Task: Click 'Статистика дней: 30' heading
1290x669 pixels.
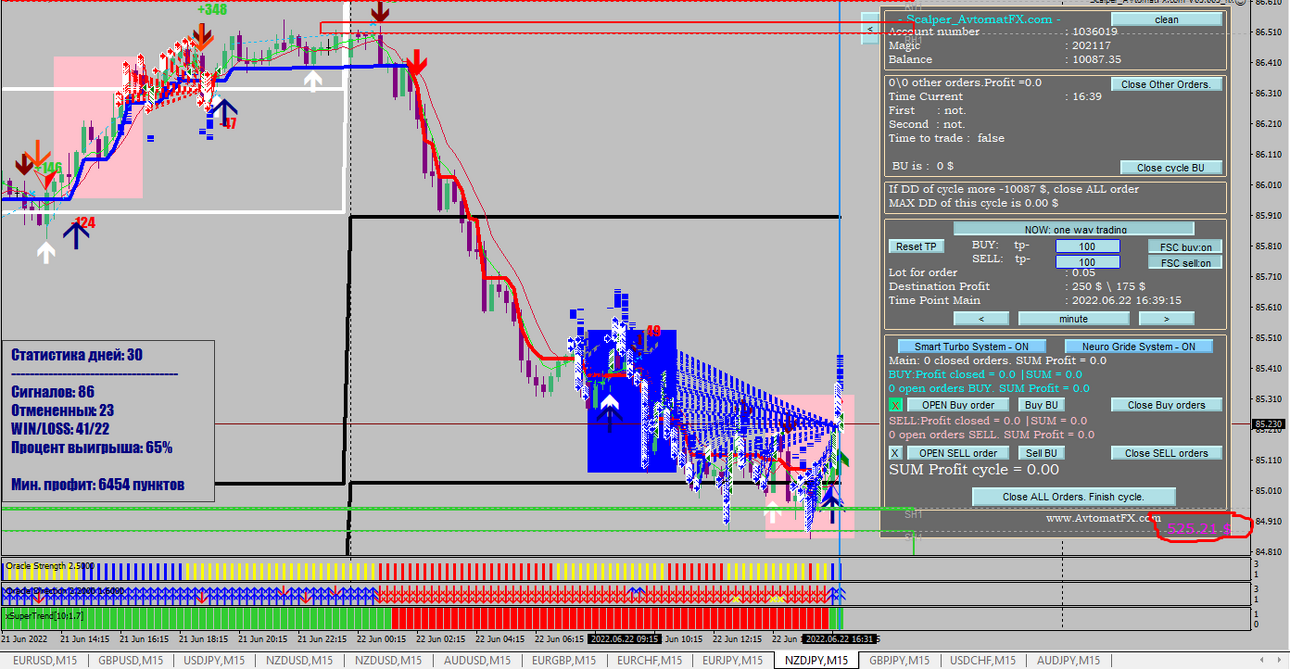Action: click(79, 355)
